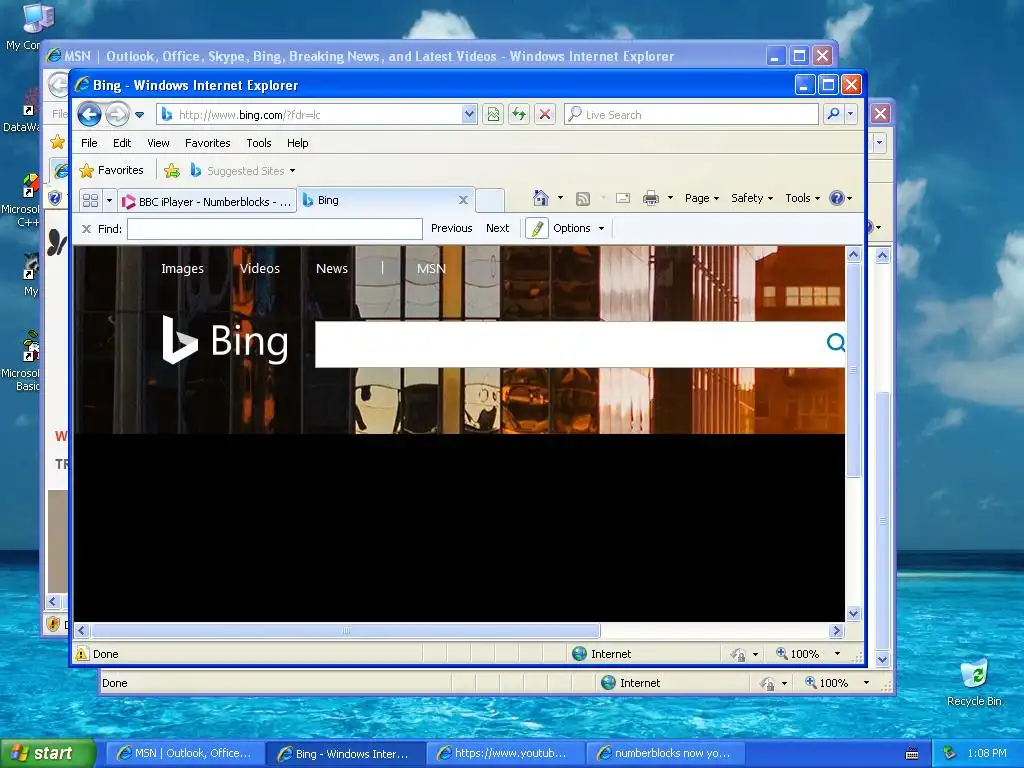Screen dimensions: 1024x768
Task: Open the Safety command menu
Action: [x=752, y=198]
